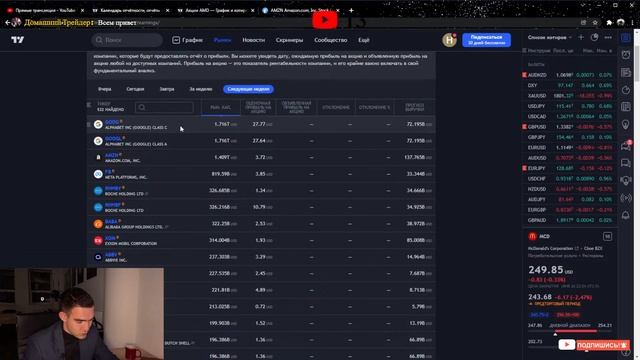Add symbol with plus icon in watchlist header
The image size is (640, 360).
581,38
